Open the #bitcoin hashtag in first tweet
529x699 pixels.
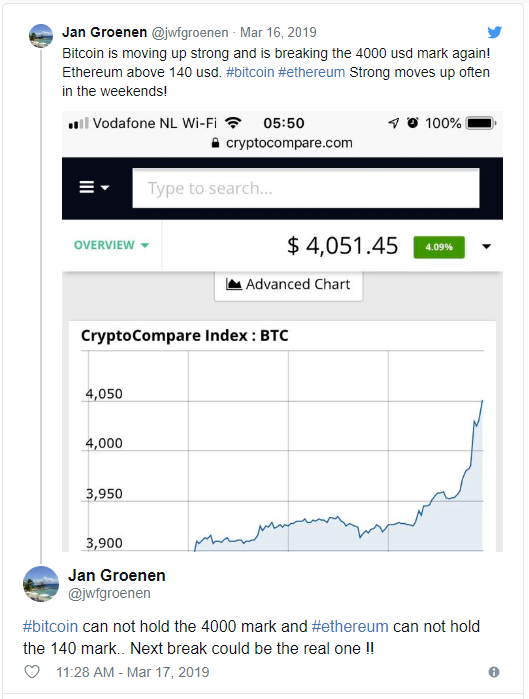[250, 72]
